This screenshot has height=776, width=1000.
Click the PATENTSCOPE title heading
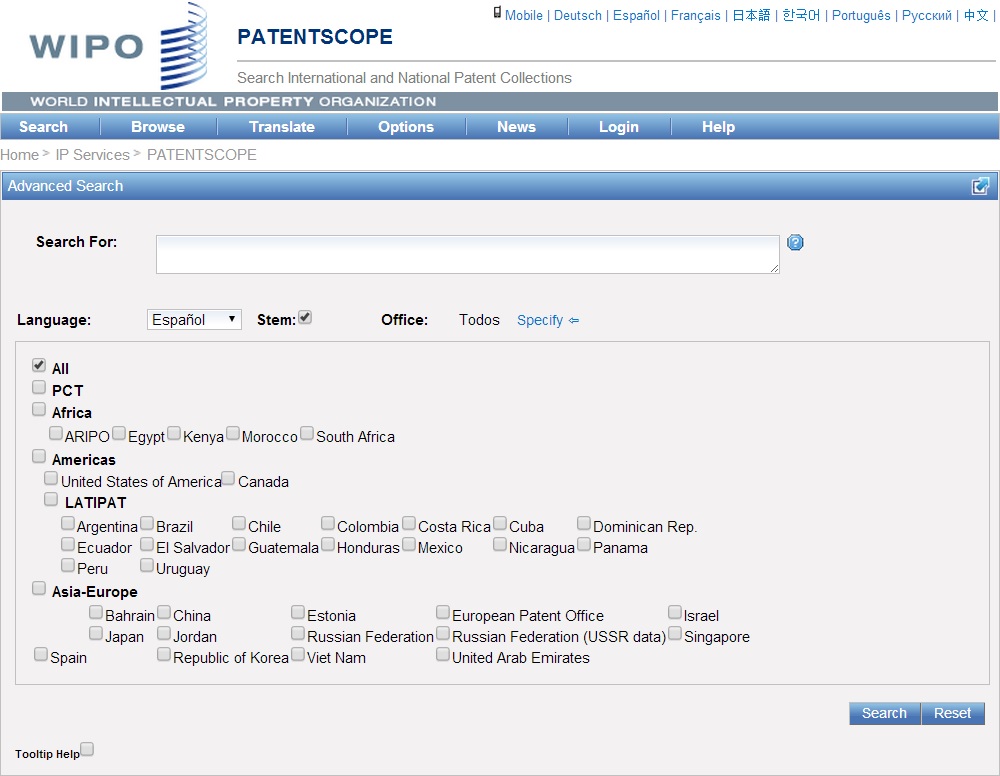point(315,37)
